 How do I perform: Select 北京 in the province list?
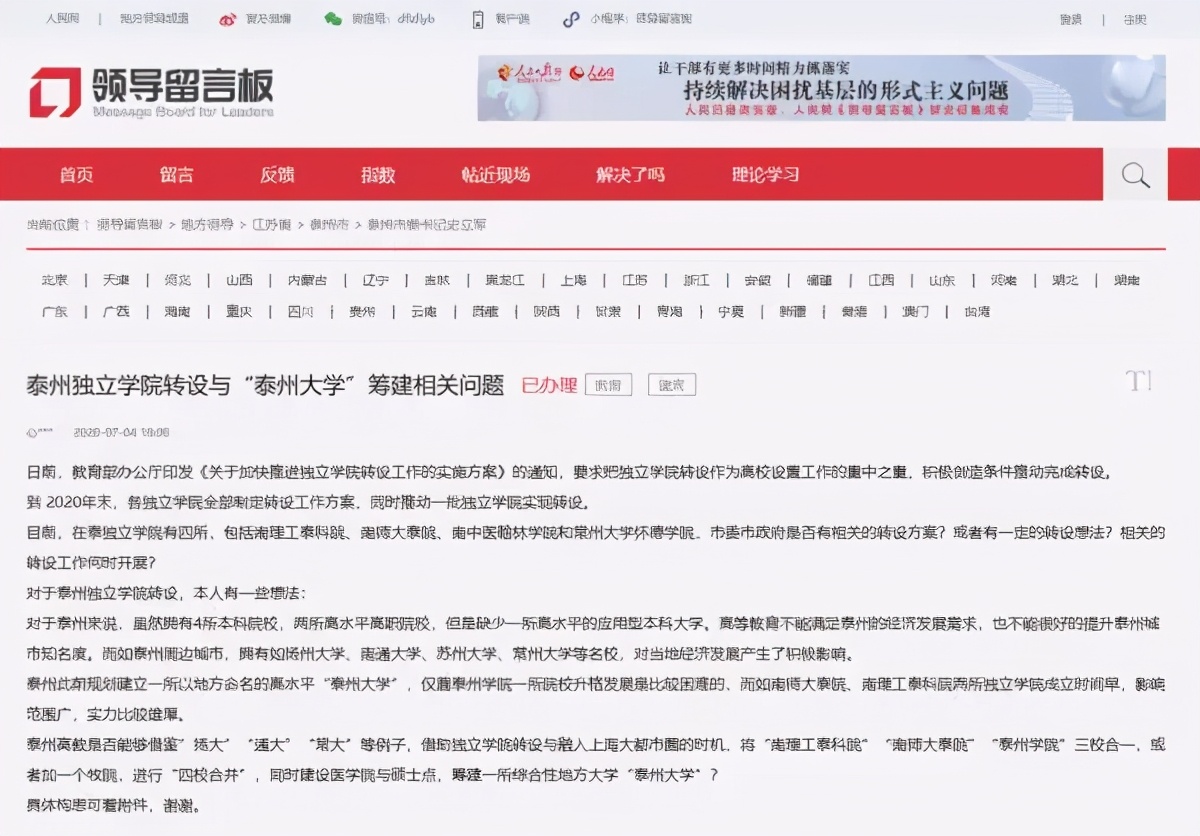click(x=54, y=280)
